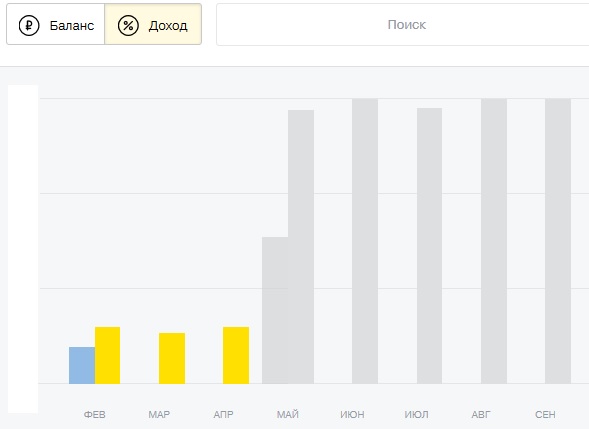Viewport: 589px width, 429px height.
Task: Select the yellow bar for ФЕВ
Action: click(107, 355)
